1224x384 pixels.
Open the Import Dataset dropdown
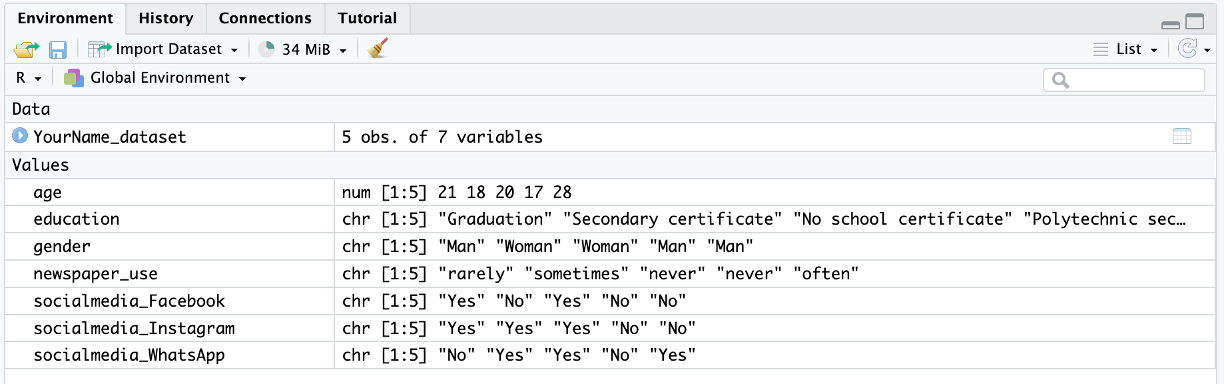tap(162, 49)
